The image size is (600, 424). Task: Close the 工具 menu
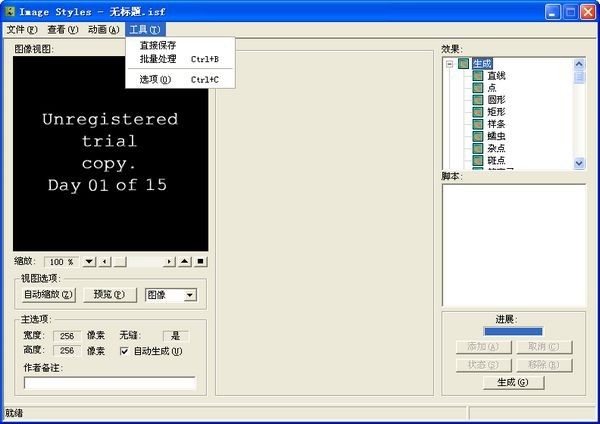tap(145, 29)
